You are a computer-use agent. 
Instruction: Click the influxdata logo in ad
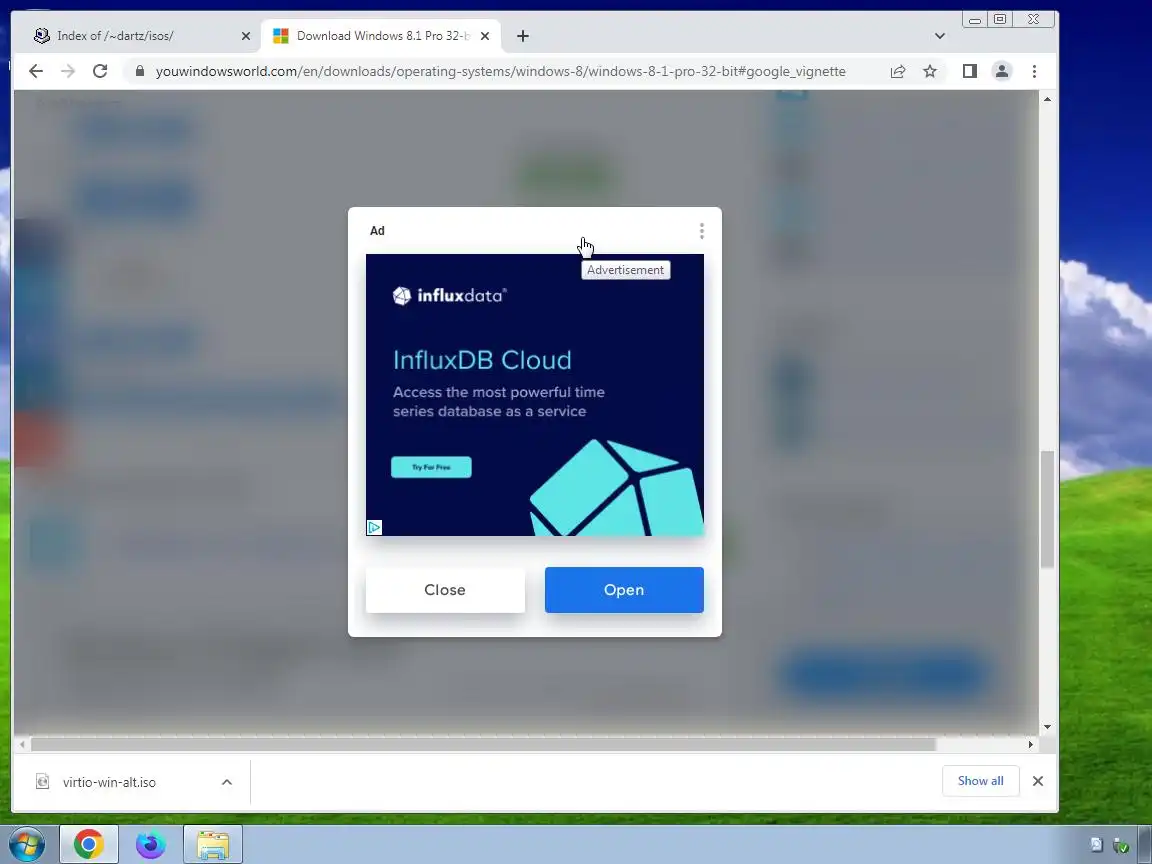[450, 295]
